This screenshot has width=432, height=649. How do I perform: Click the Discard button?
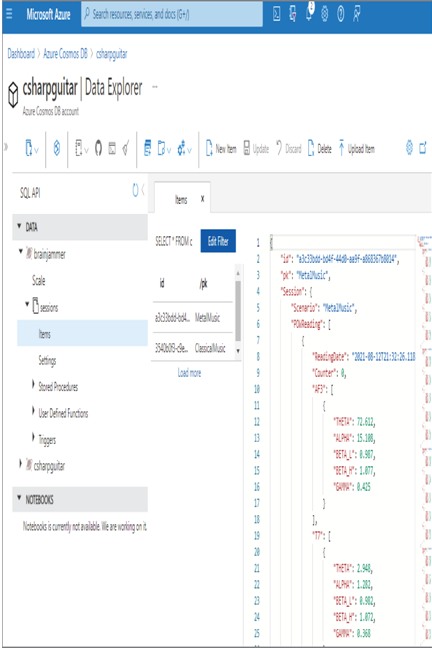(x=289, y=149)
